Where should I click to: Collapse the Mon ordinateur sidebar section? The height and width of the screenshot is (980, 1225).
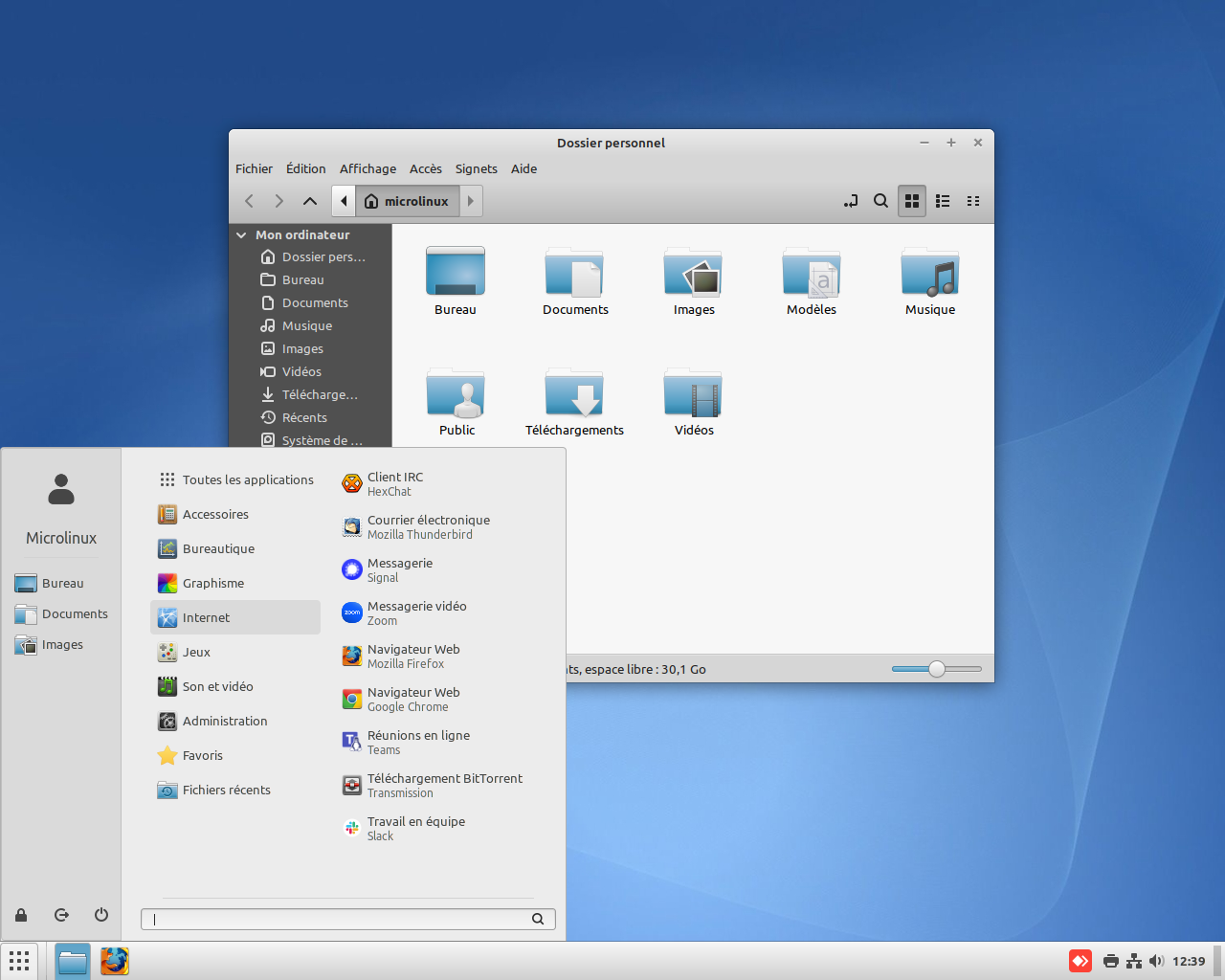pyautogui.click(x=241, y=234)
